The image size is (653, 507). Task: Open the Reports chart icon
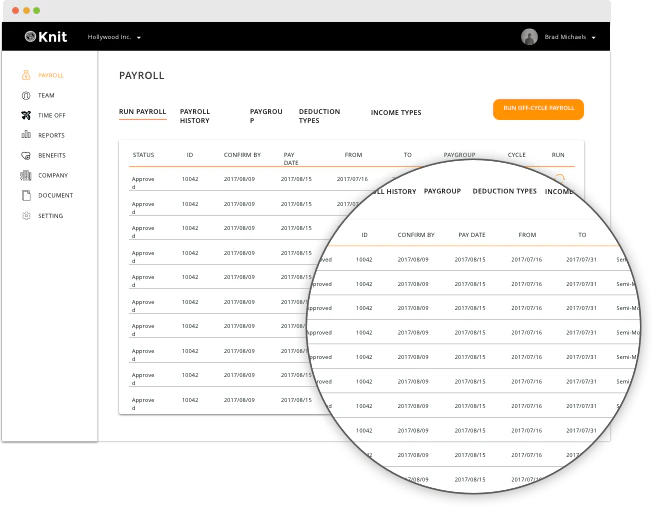(x=26, y=135)
